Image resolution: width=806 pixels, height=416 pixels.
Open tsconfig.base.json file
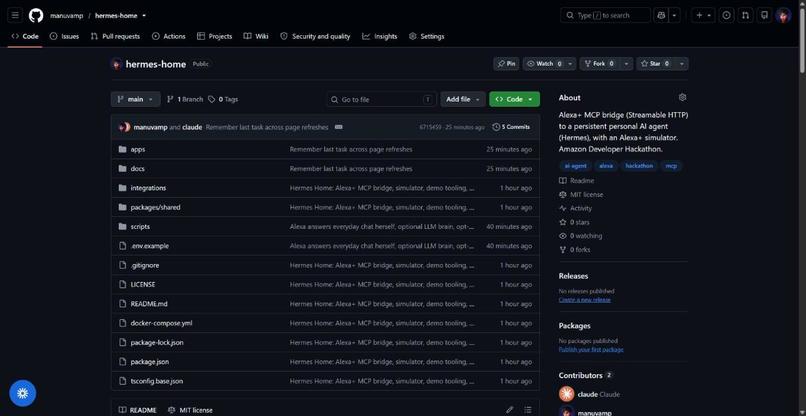point(157,381)
